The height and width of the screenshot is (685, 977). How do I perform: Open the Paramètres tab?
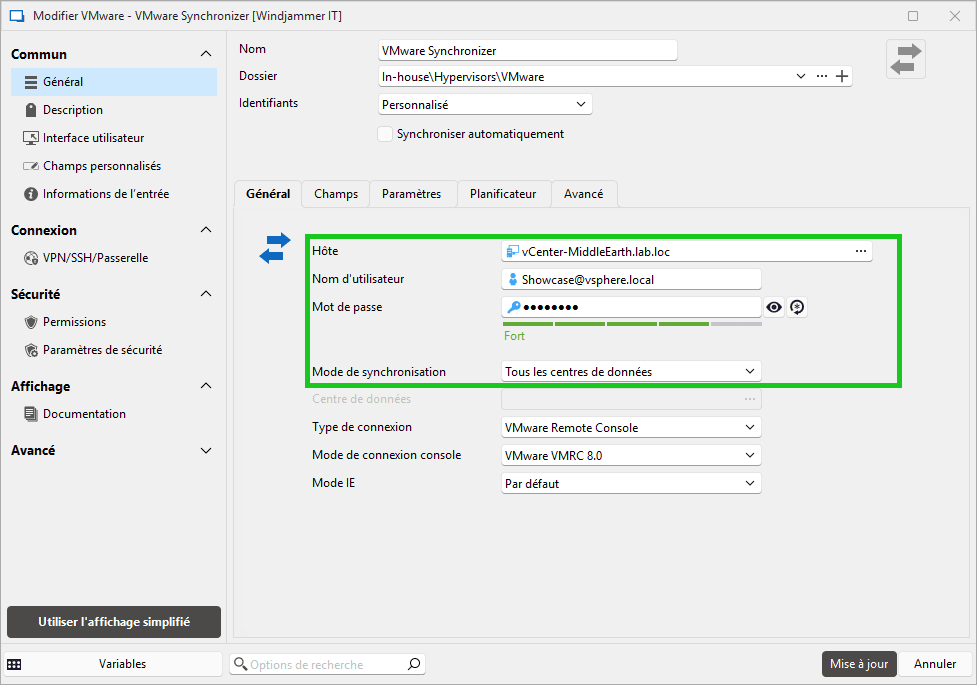click(x=411, y=194)
